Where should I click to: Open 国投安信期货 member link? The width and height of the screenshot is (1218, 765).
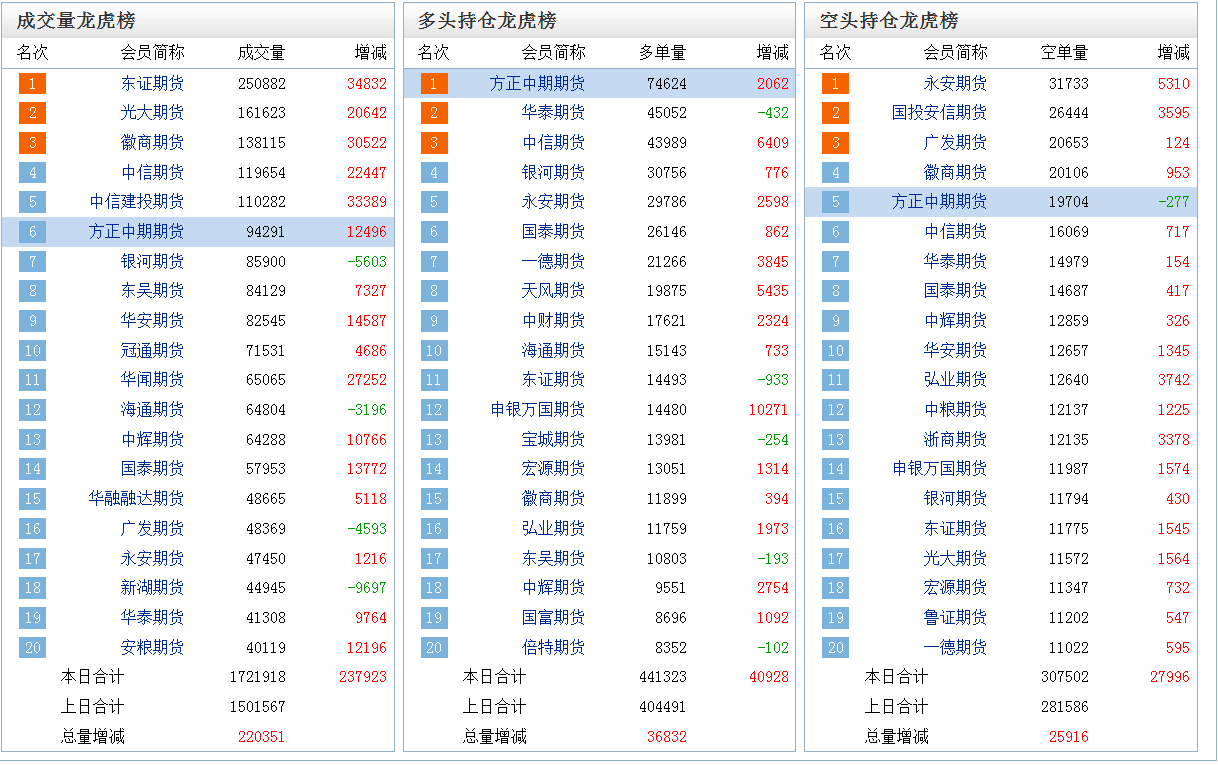(940, 113)
